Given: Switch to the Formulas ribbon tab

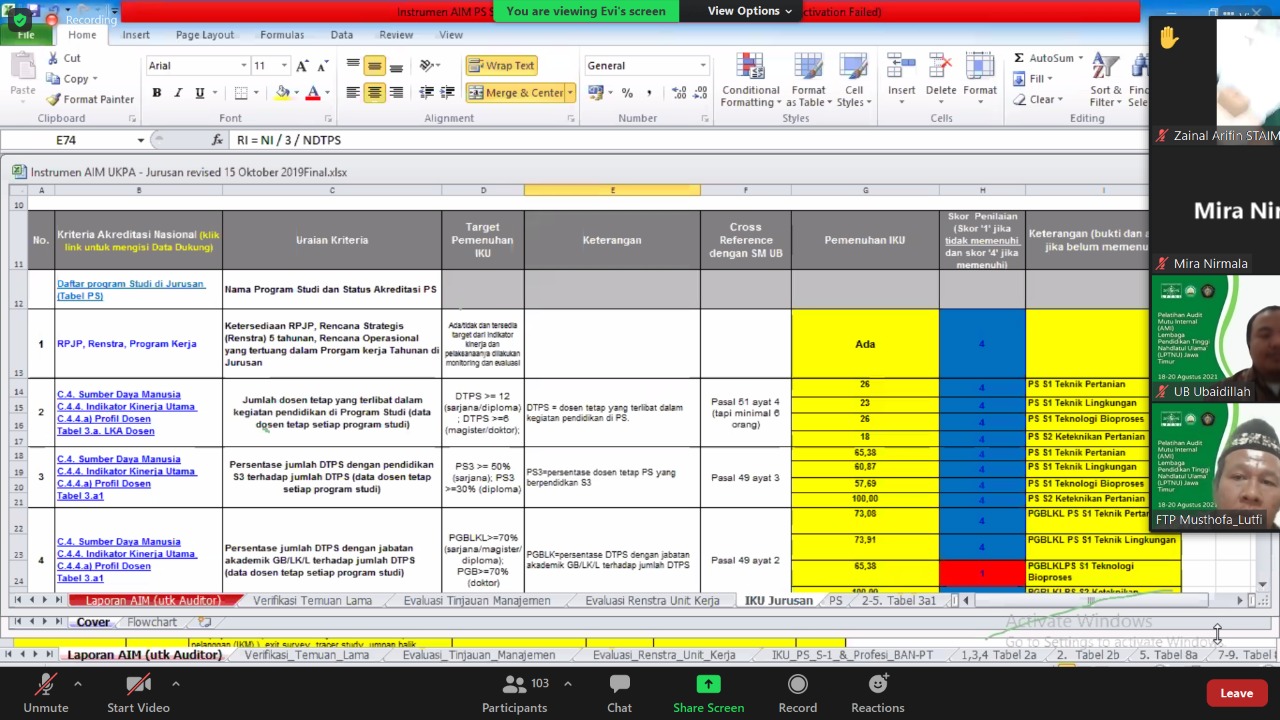Looking at the screenshot, I should tap(282, 34).
